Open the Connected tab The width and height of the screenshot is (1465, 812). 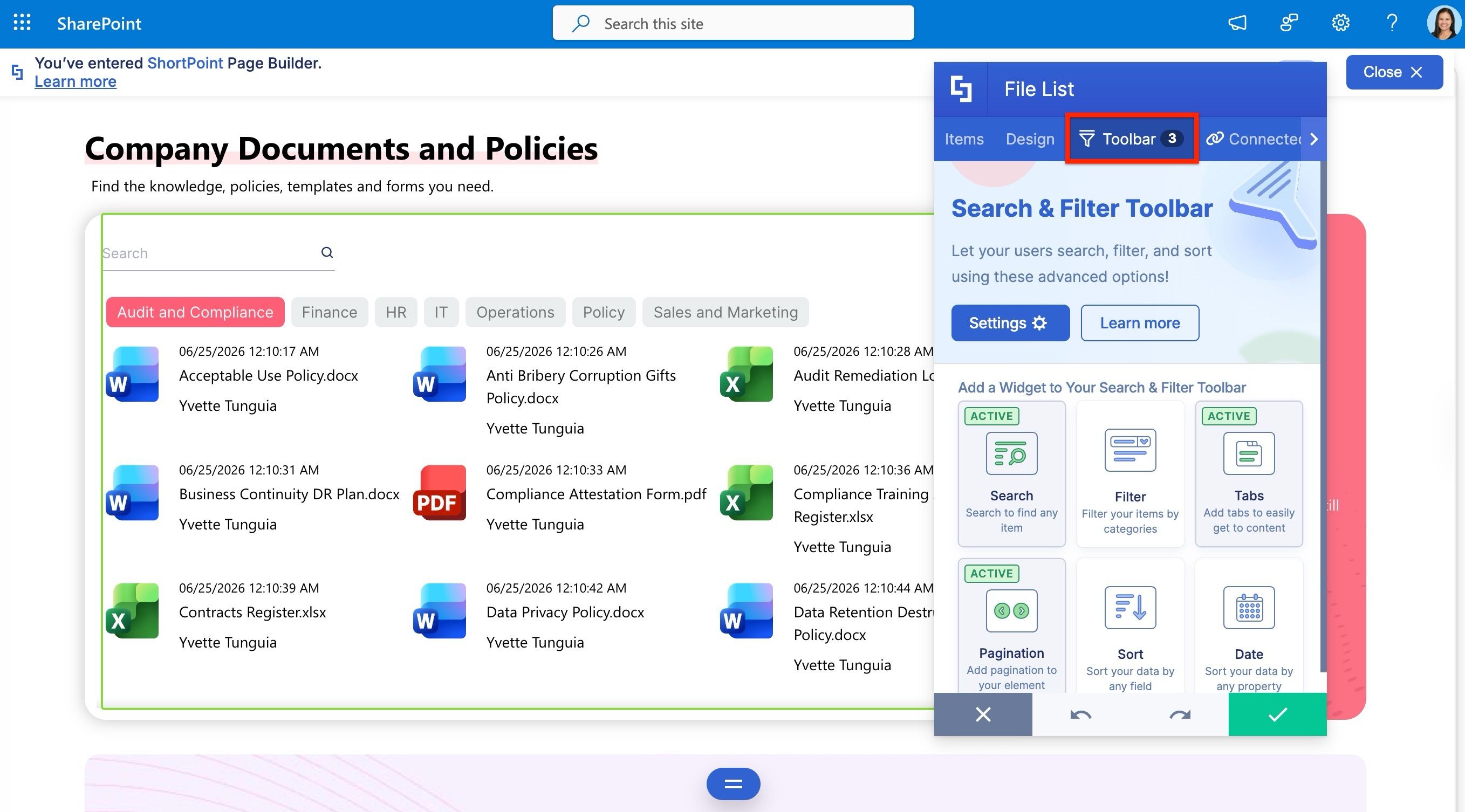coord(1254,139)
